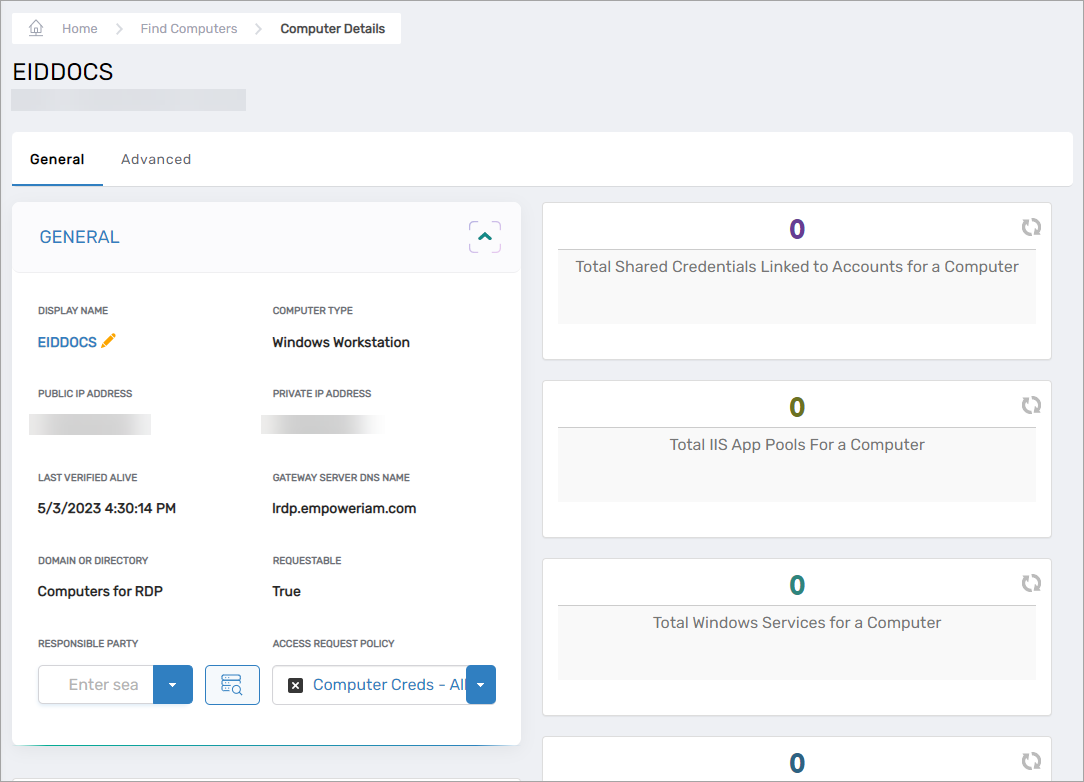Screen dimensions: 1084x782
Task: Select the Computer Details breadcrumb item
Action: [x=332, y=29]
